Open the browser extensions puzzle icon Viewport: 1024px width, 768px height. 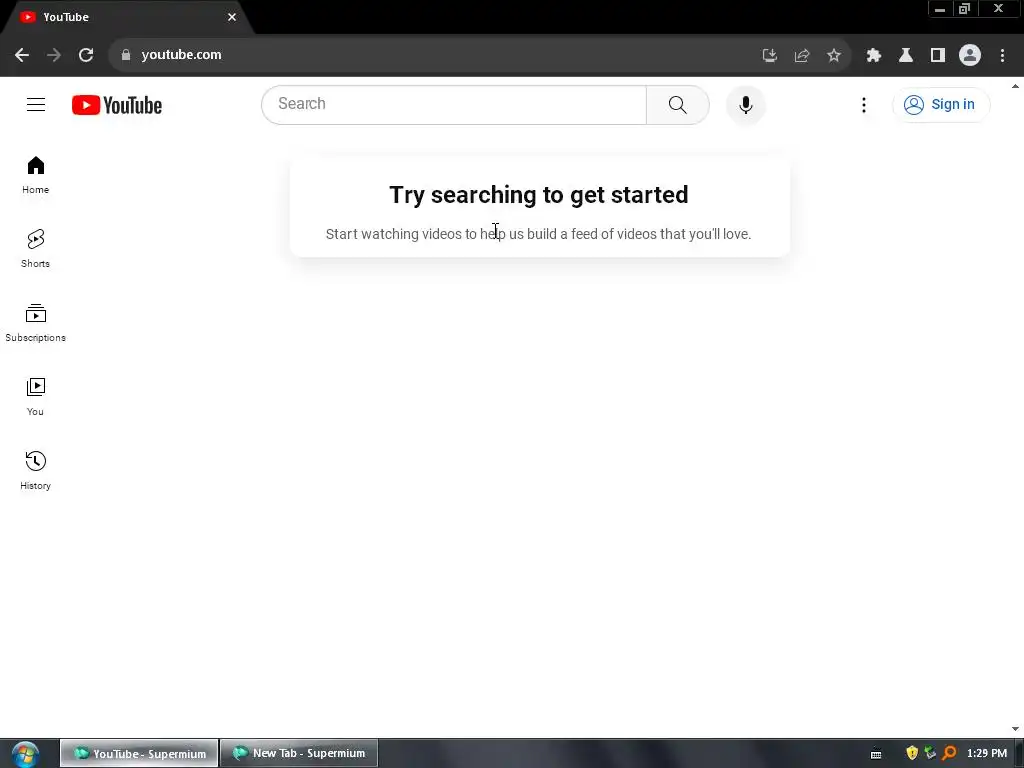point(873,55)
